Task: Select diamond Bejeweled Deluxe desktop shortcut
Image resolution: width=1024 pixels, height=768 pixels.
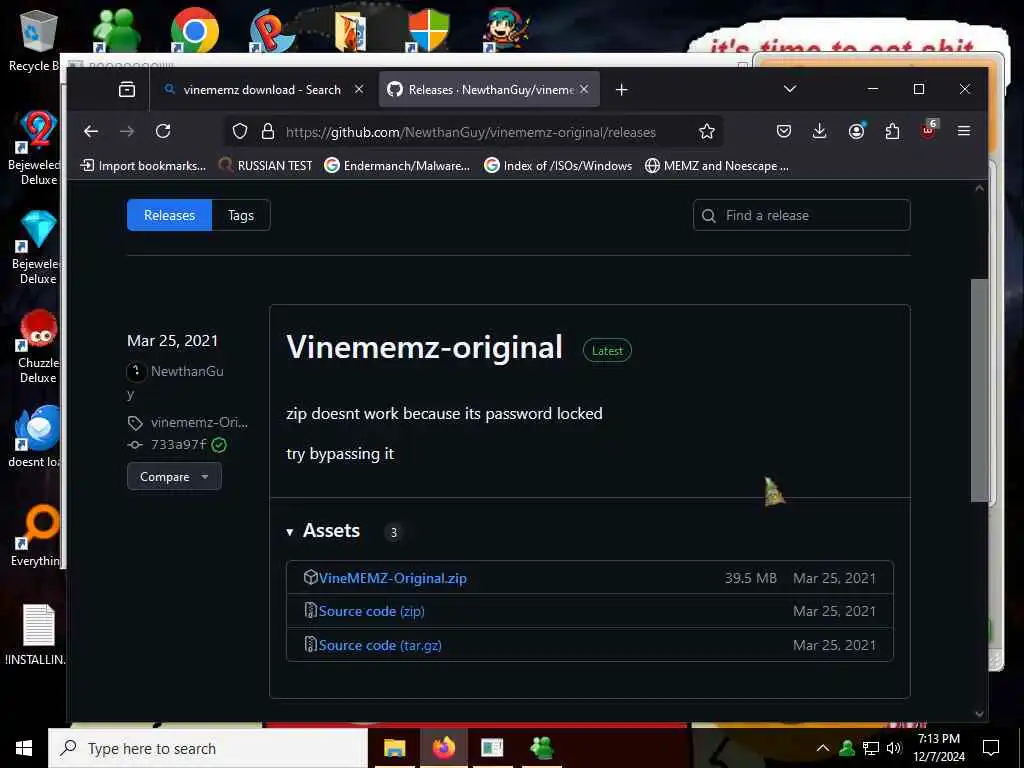Action: point(38,248)
